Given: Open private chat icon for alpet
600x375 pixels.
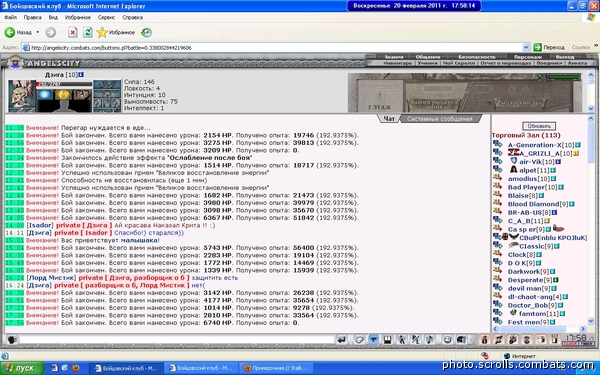Looking at the screenshot, I should point(498,170).
